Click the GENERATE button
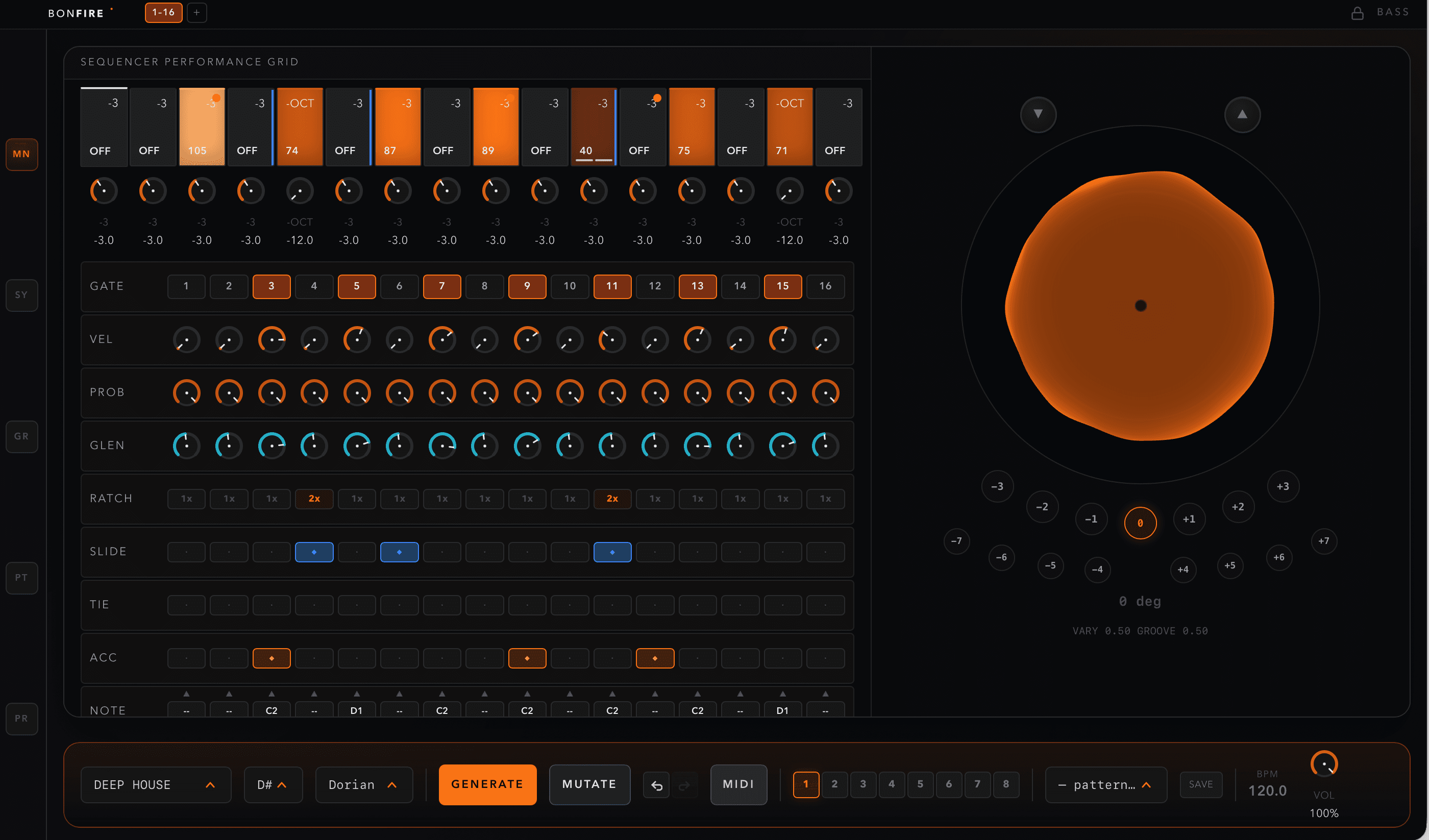The width and height of the screenshot is (1429, 840). click(x=487, y=784)
